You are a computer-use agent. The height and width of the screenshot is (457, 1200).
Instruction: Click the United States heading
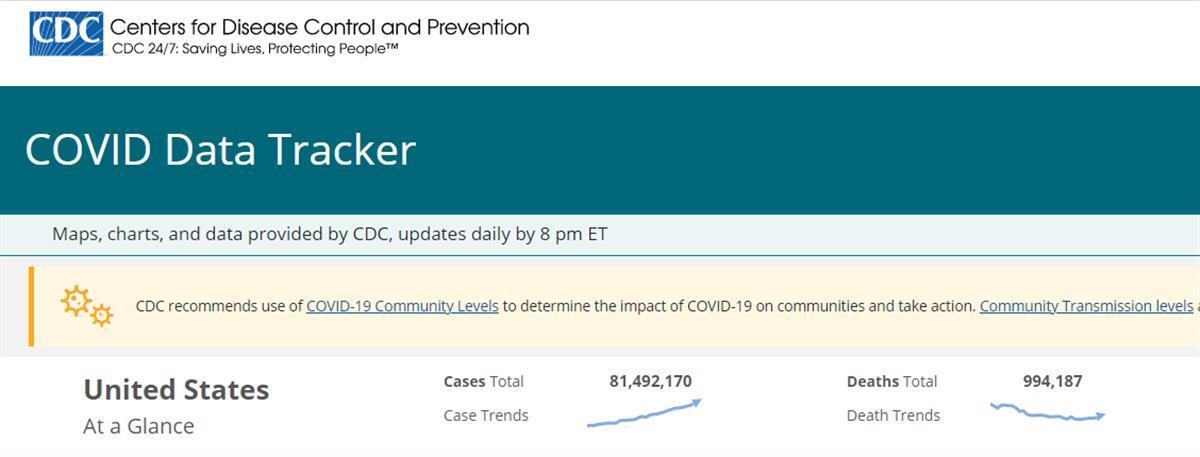(x=176, y=389)
